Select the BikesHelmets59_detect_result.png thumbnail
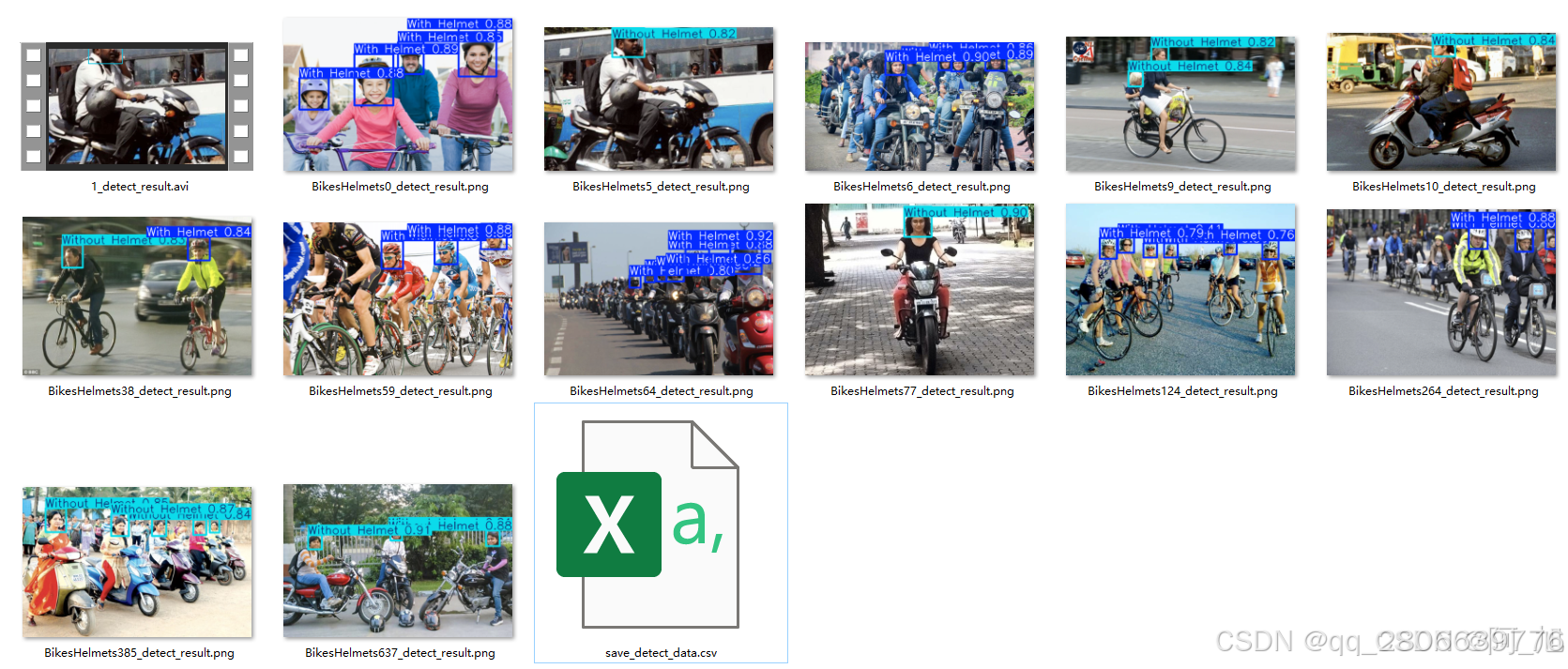 pos(398,298)
